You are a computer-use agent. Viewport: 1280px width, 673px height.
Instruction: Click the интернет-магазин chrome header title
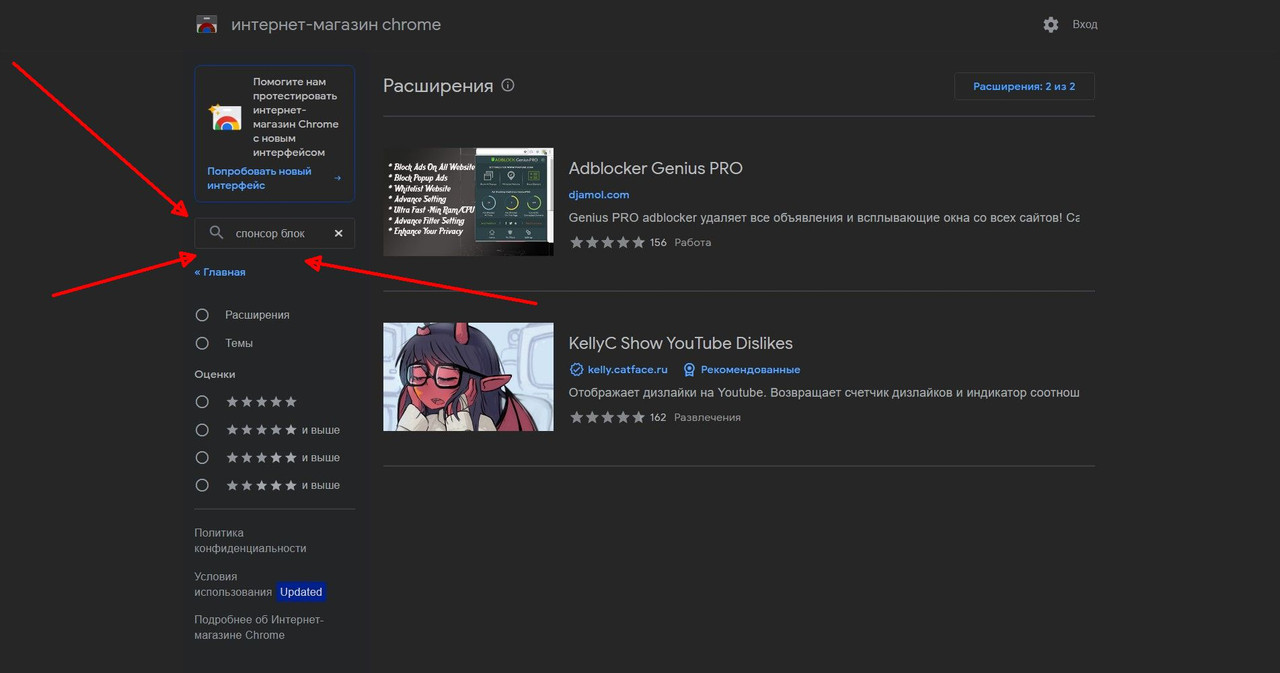pyautogui.click(x=336, y=25)
